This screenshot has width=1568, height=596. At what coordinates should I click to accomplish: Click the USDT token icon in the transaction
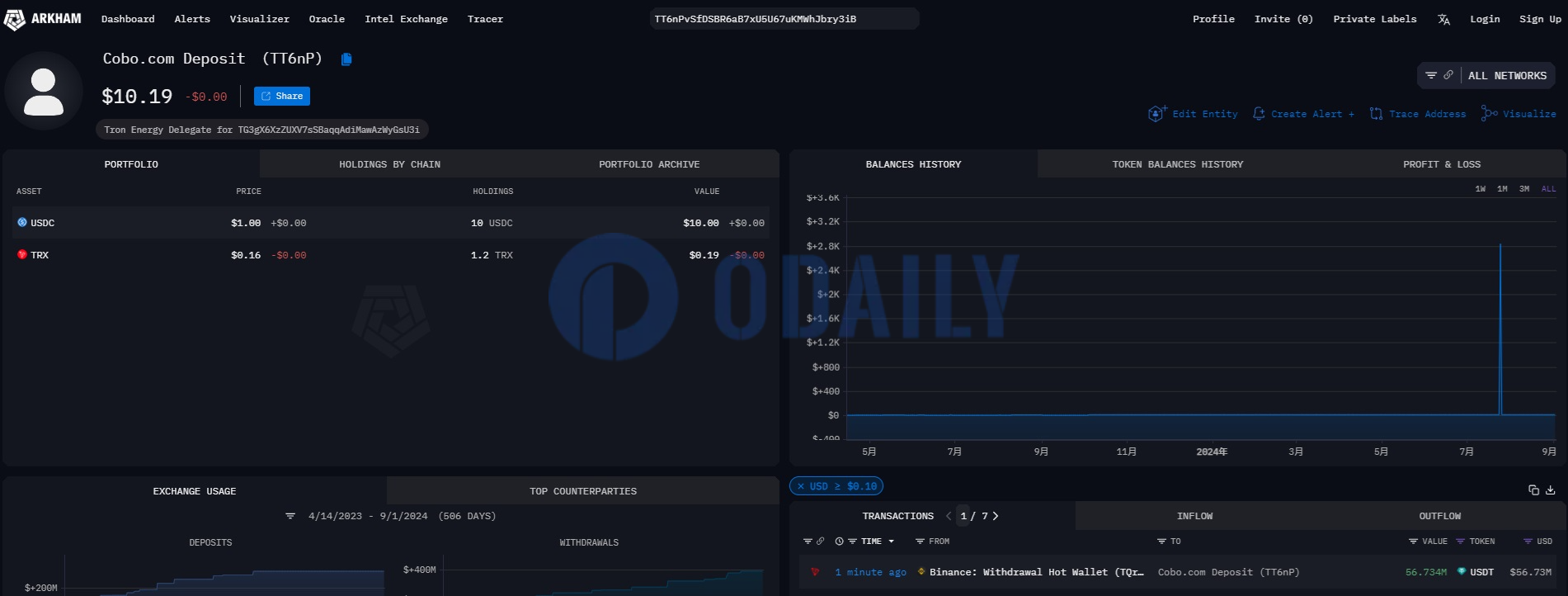tap(1462, 572)
